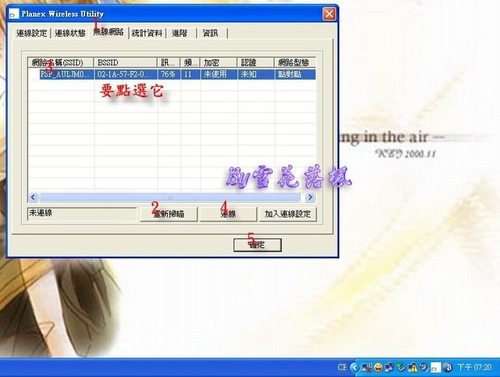Viewport: 500px width, 377px height.
Task: Click the grey swirl tray icon
Action: click(424, 367)
